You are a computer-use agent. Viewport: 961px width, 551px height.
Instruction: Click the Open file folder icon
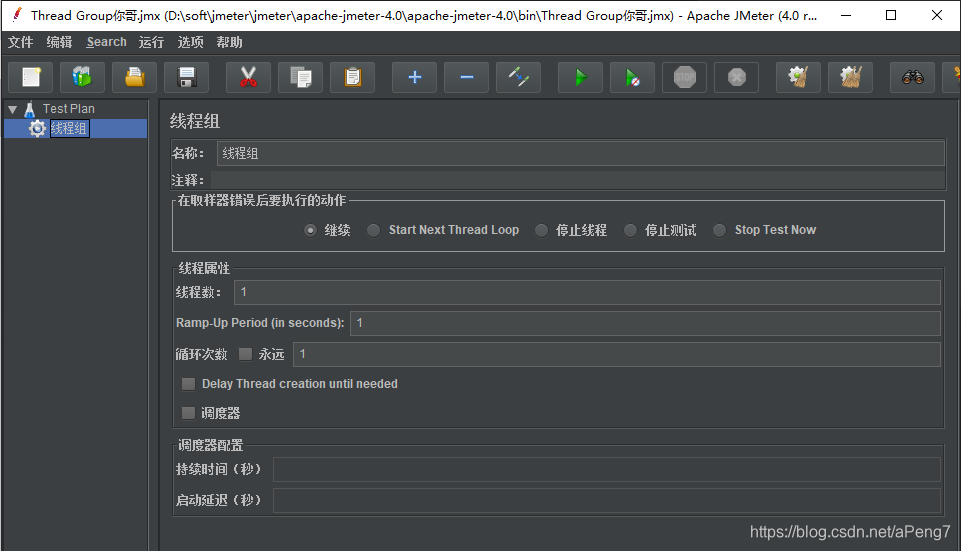(134, 77)
